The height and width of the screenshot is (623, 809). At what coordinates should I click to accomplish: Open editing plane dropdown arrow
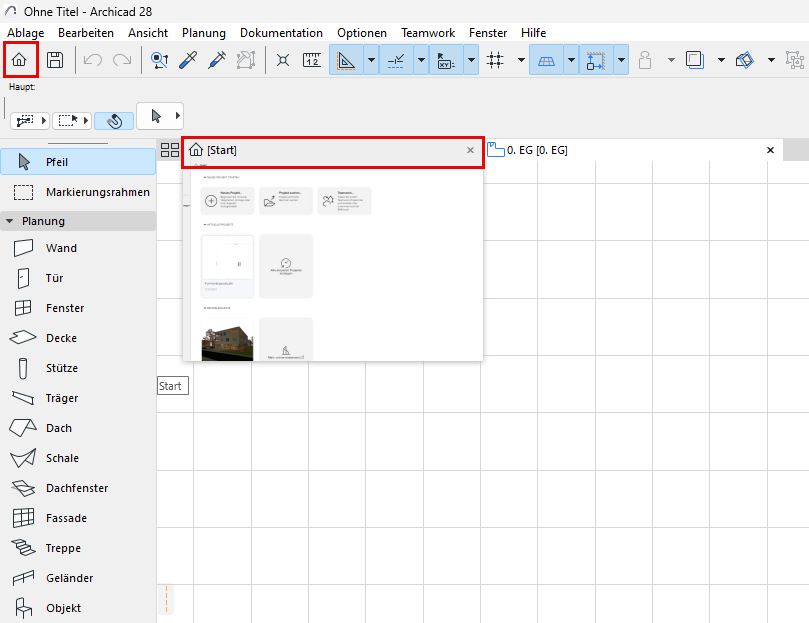pyautogui.click(x=571, y=60)
